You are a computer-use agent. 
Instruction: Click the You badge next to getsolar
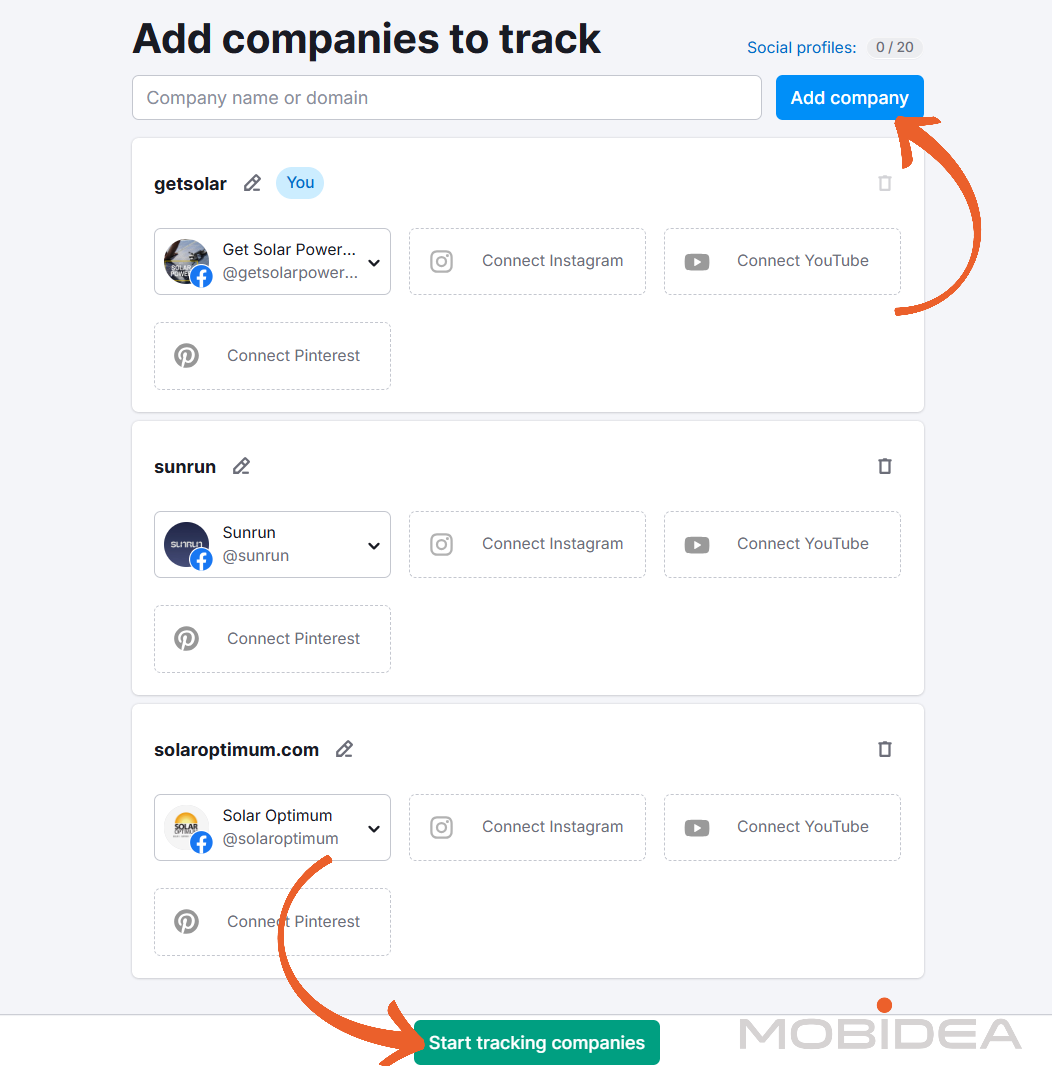pyautogui.click(x=299, y=182)
